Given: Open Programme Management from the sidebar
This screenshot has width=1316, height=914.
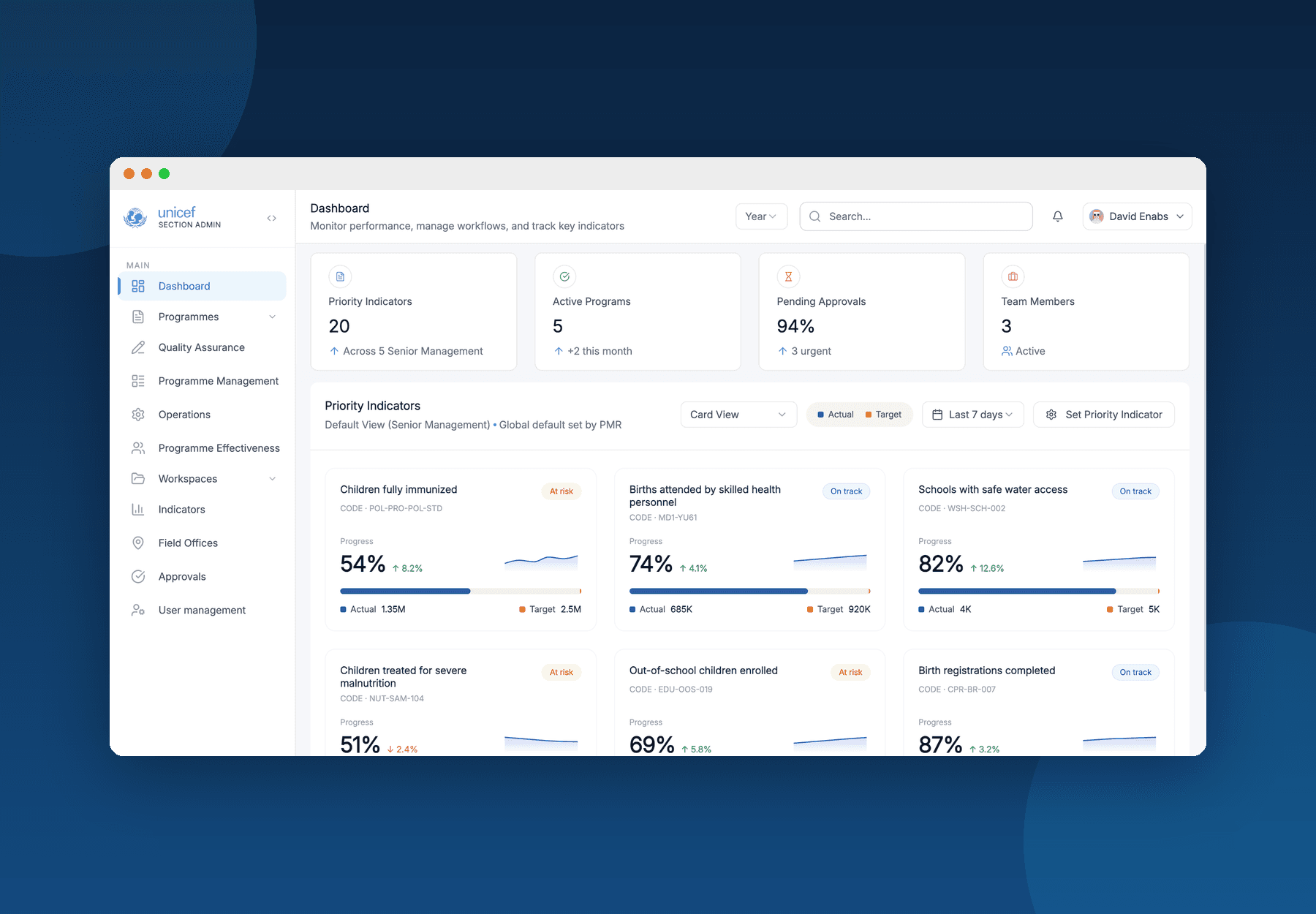Looking at the screenshot, I should tap(202, 381).
